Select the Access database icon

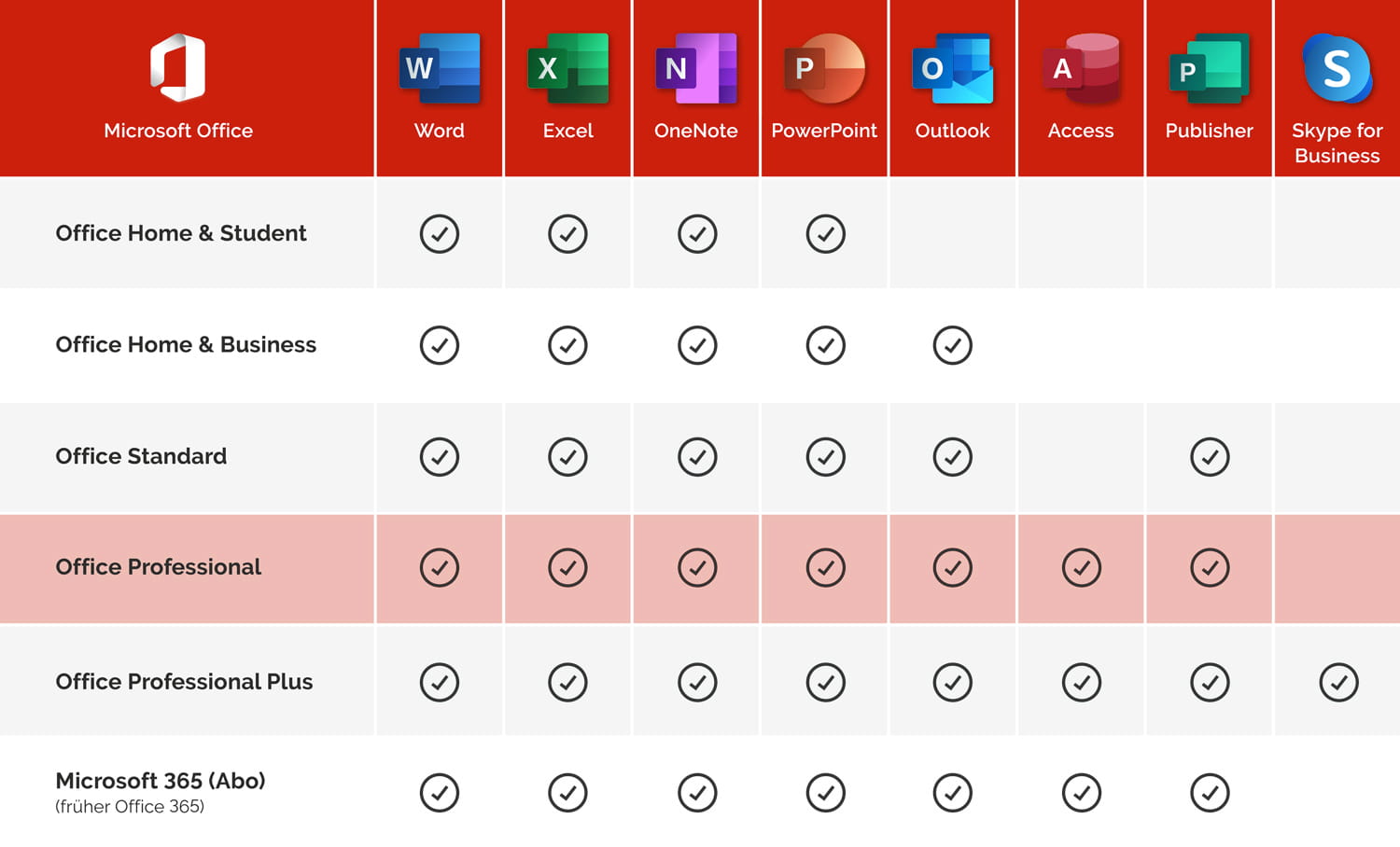click(x=1081, y=68)
